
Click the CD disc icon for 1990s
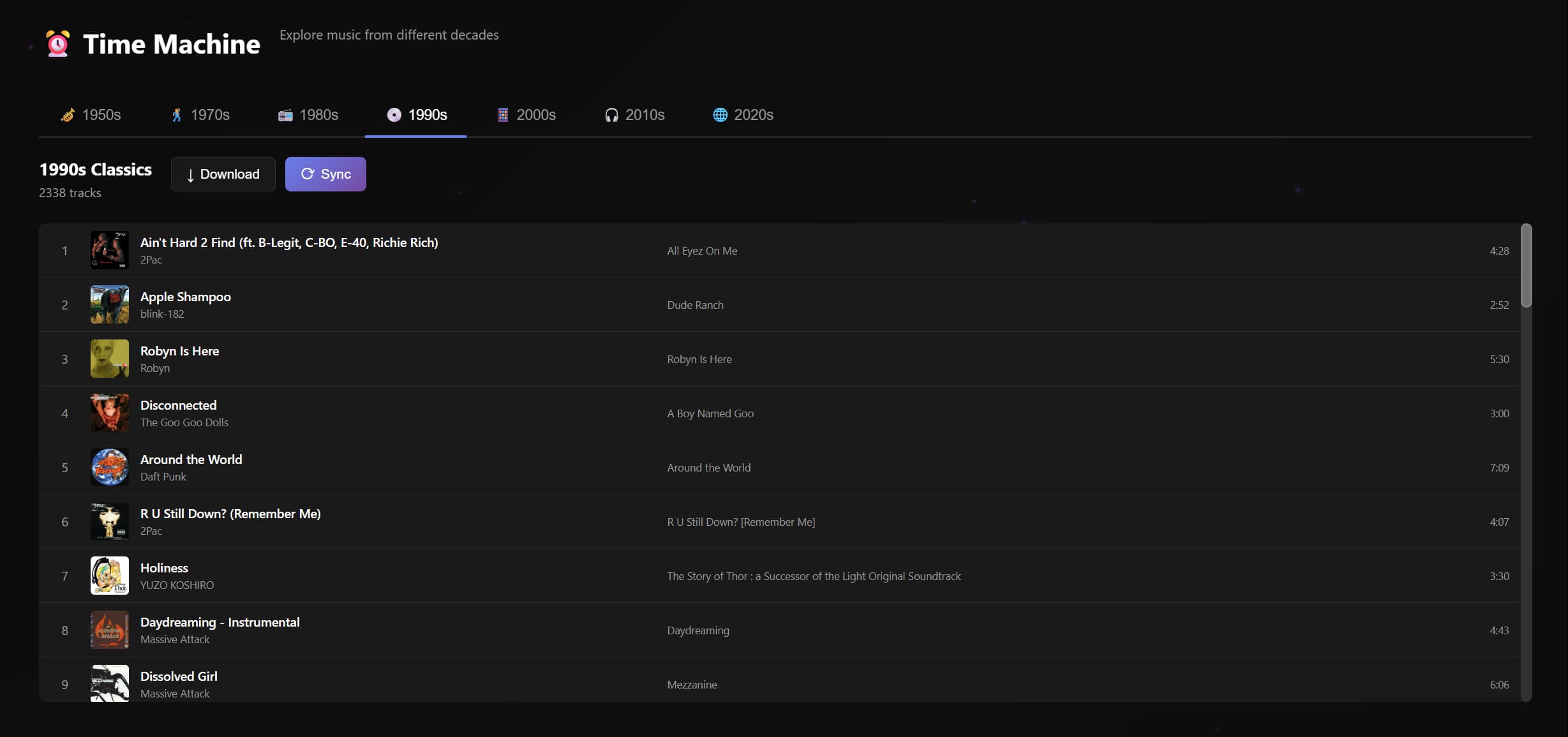[394, 115]
